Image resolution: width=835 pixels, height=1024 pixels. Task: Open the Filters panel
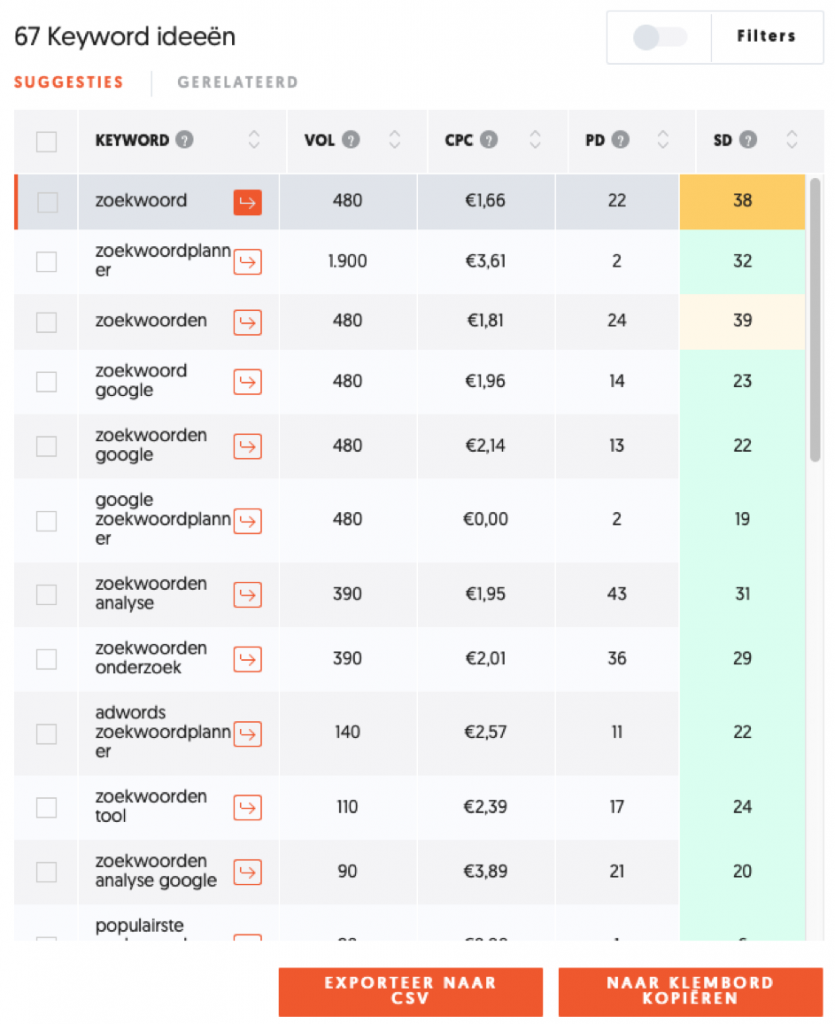click(766, 37)
